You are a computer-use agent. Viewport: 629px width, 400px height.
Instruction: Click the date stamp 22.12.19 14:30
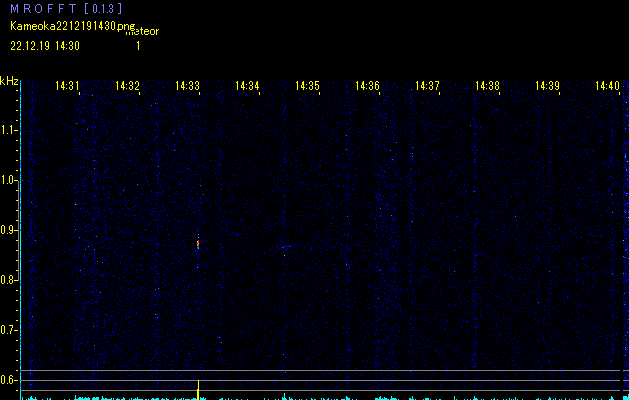pos(45,46)
